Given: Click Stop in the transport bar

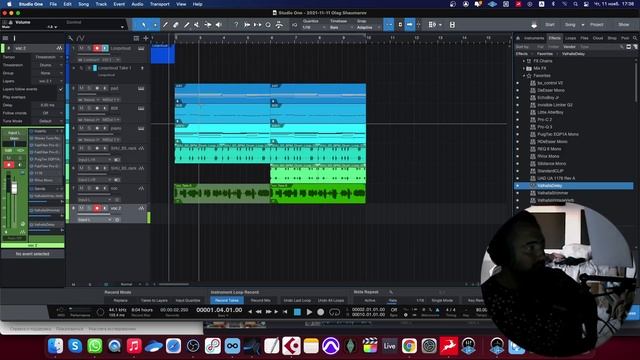Looking at the screenshot, I should (x=297, y=312).
